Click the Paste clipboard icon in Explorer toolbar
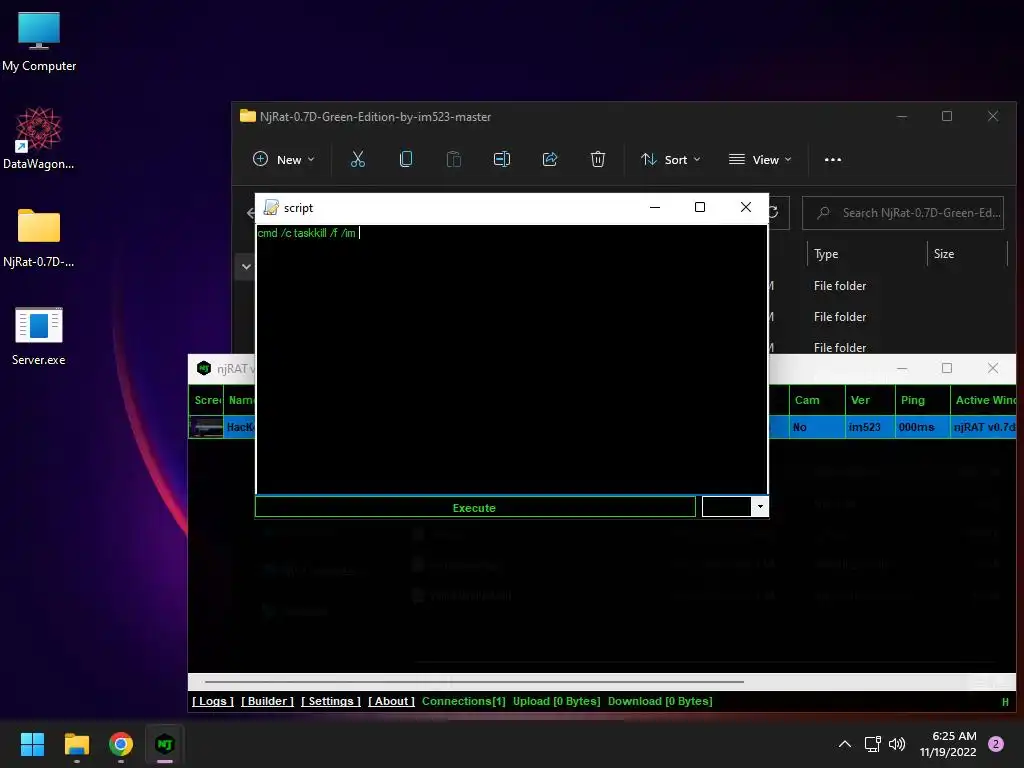 (453, 159)
